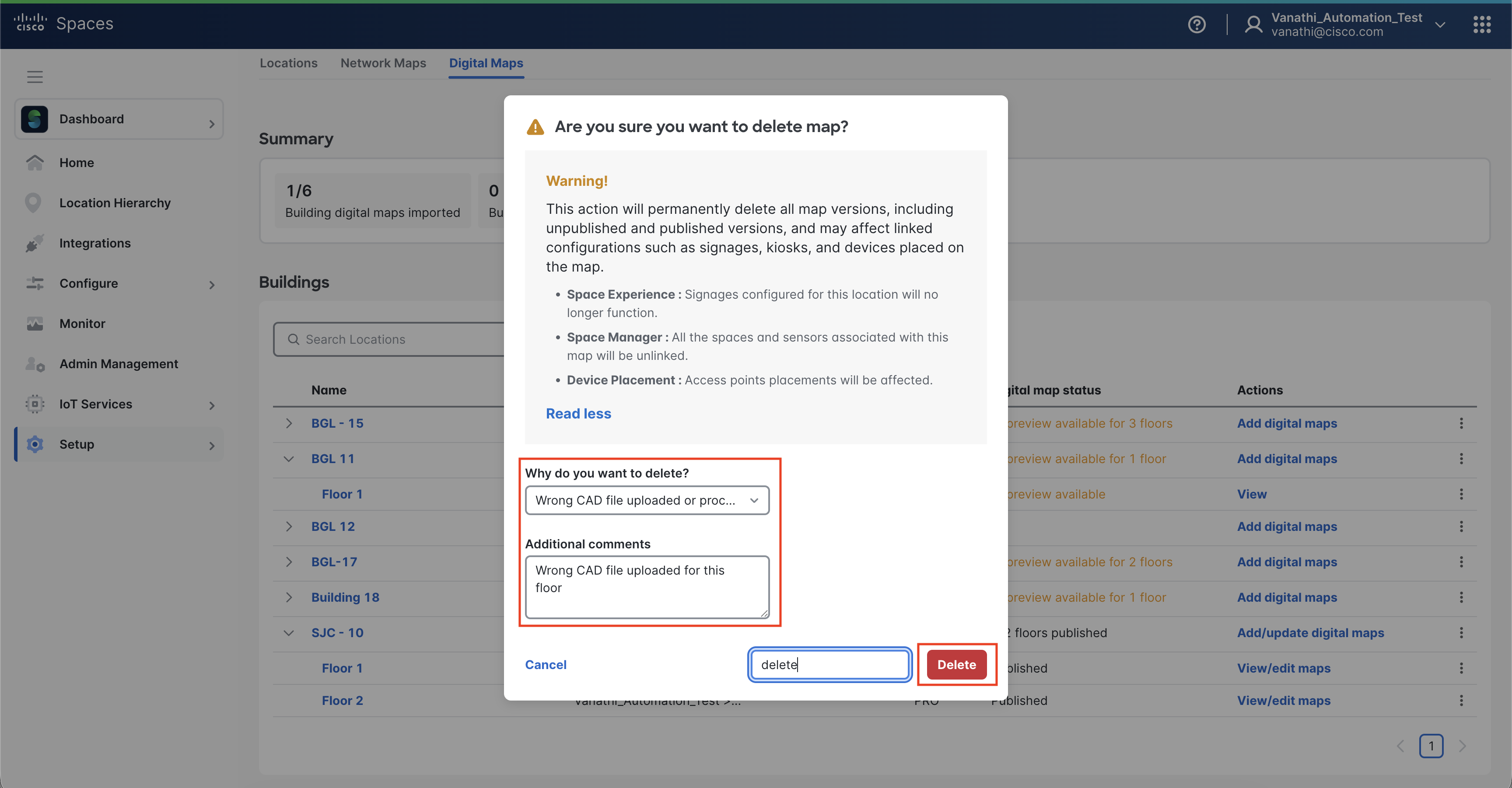Click the Home icon in sidebar
The width and height of the screenshot is (1512, 788).
(35, 163)
